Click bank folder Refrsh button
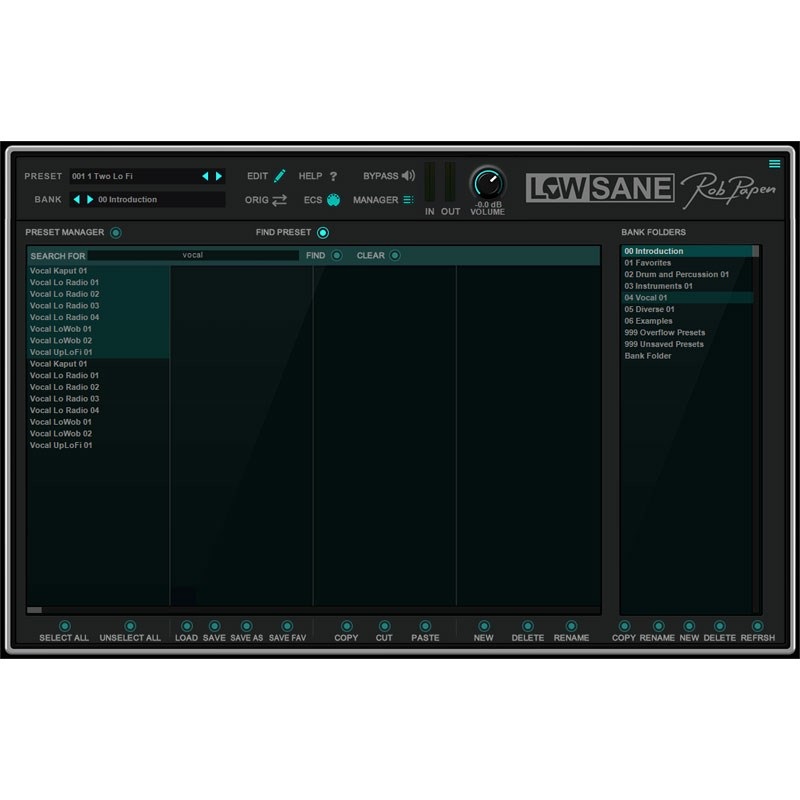This screenshot has width=800, height=800. coord(758,626)
